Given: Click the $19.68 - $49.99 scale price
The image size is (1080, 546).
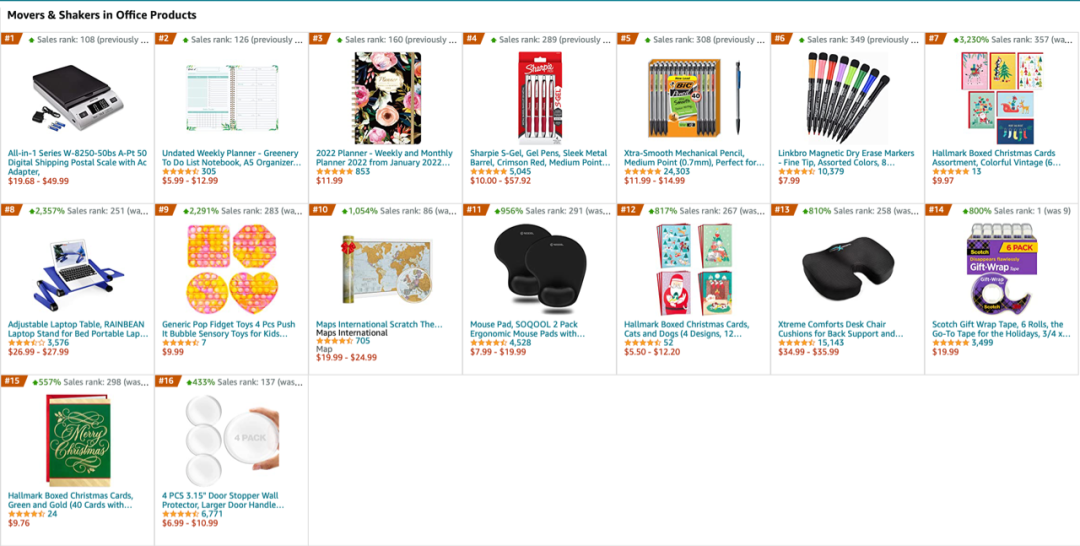Looking at the screenshot, I should point(38,181).
